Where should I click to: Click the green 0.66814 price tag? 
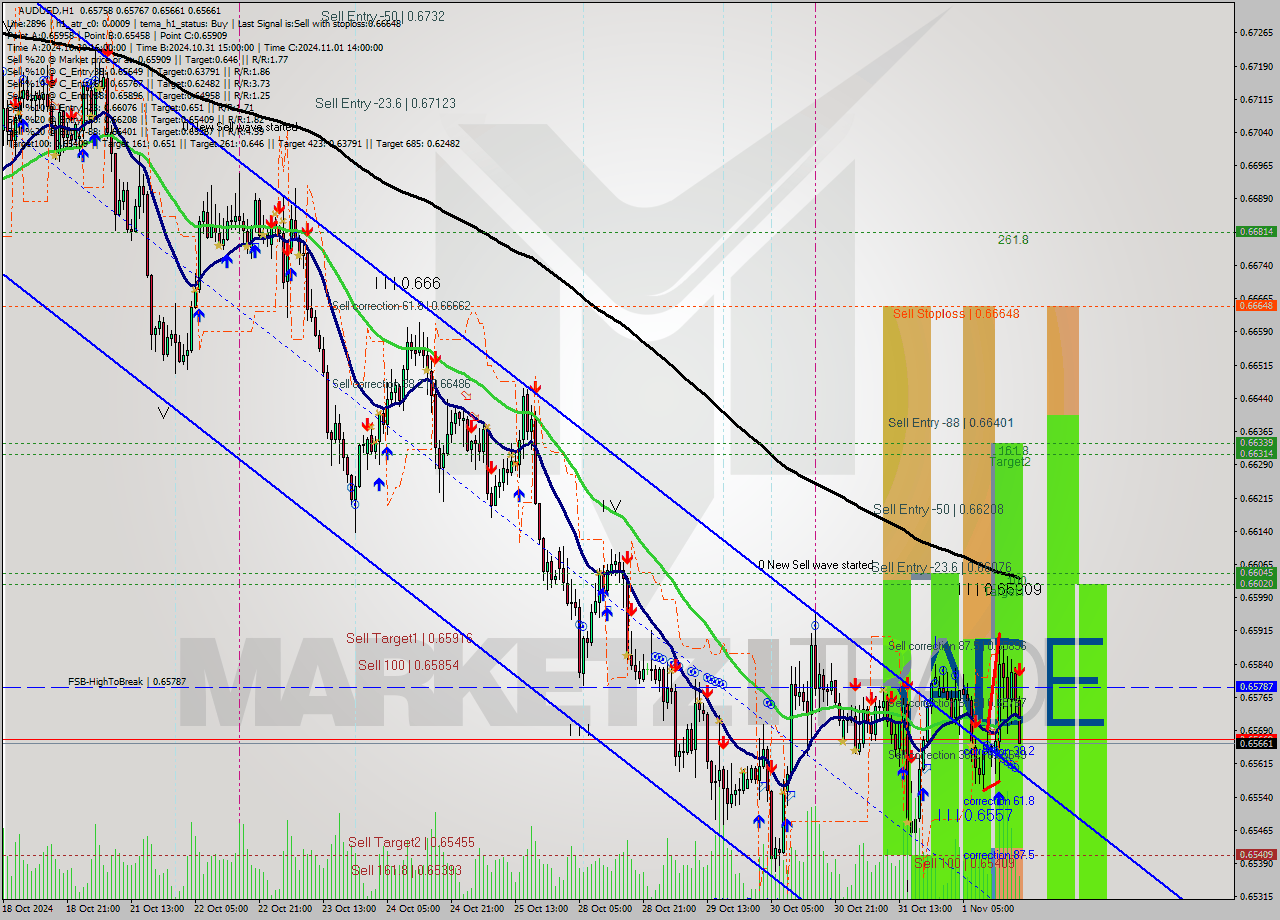tap(1255, 231)
